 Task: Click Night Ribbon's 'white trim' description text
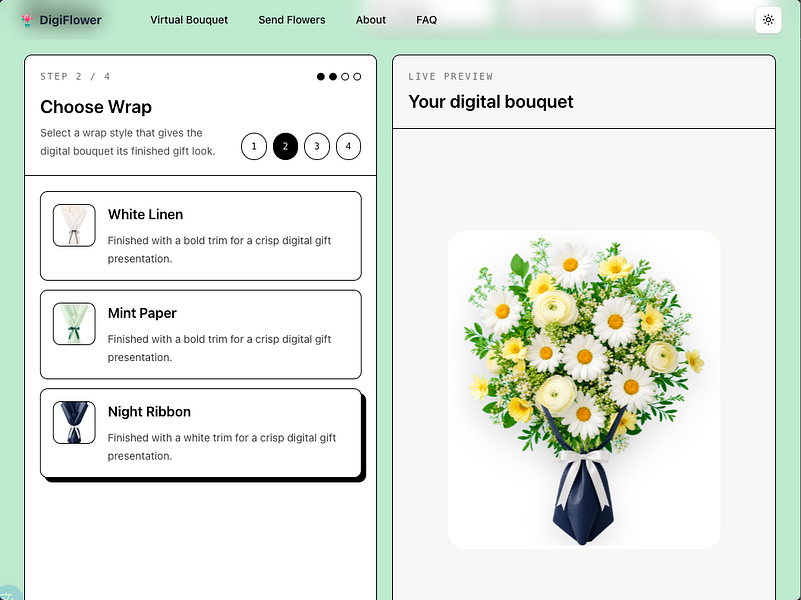(x=222, y=447)
